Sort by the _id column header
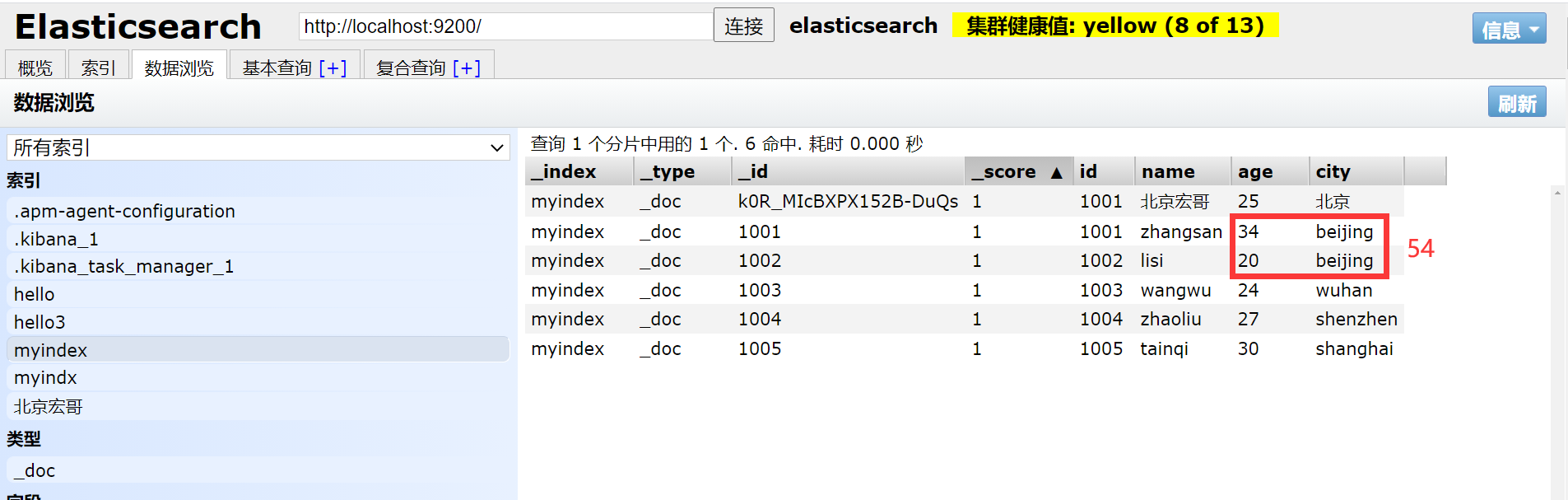This screenshot has height=500, width=1568. (848, 171)
